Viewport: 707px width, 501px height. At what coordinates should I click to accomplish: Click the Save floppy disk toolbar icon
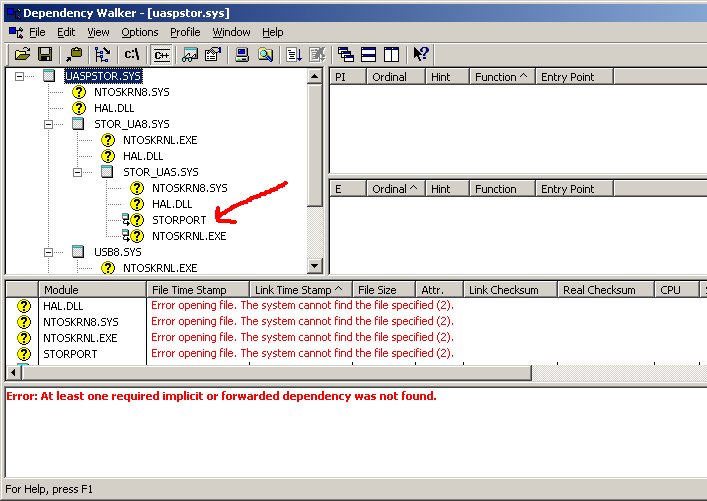[x=45, y=55]
